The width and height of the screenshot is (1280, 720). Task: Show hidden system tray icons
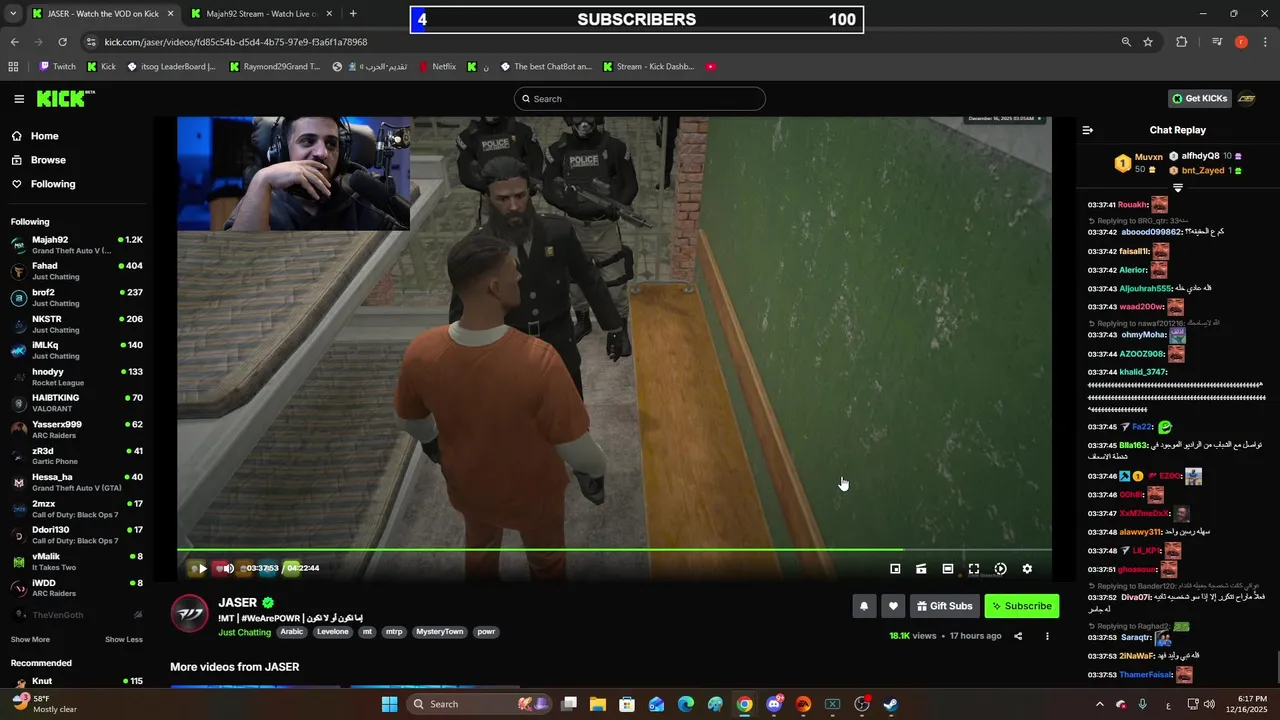pos(1099,704)
